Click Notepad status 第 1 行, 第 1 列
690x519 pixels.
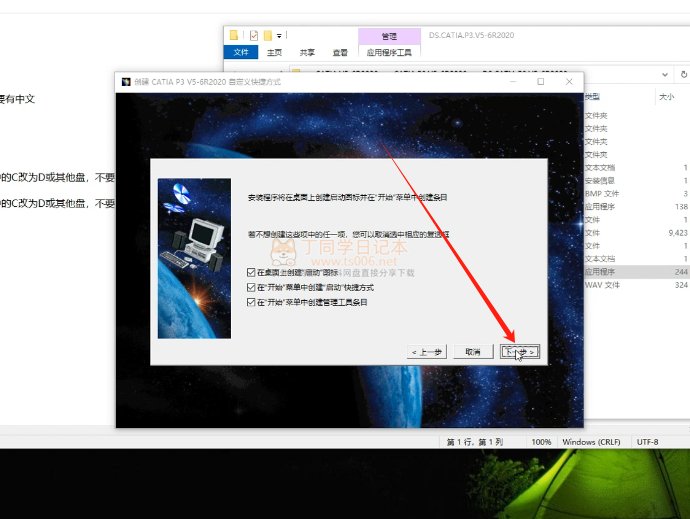(475, 442)
